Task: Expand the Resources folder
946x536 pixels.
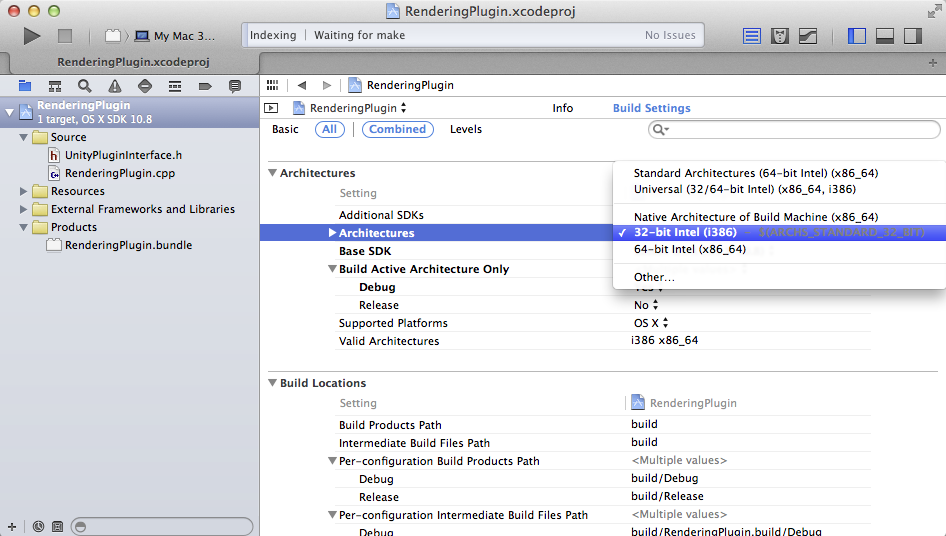Action: [25, 191]
